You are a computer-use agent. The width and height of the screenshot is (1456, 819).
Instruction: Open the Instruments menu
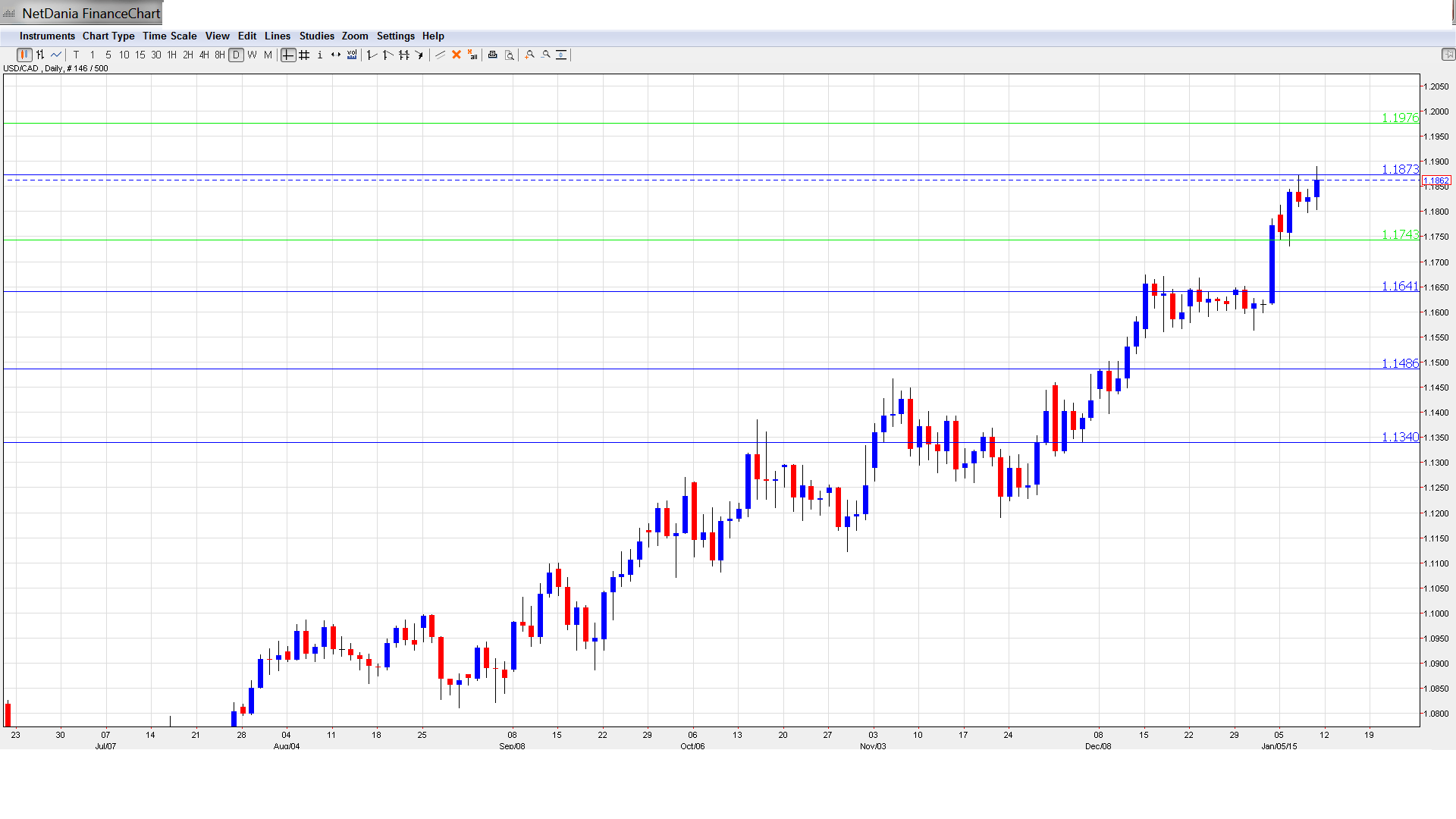pyautogui.click(x=47, y=36)
